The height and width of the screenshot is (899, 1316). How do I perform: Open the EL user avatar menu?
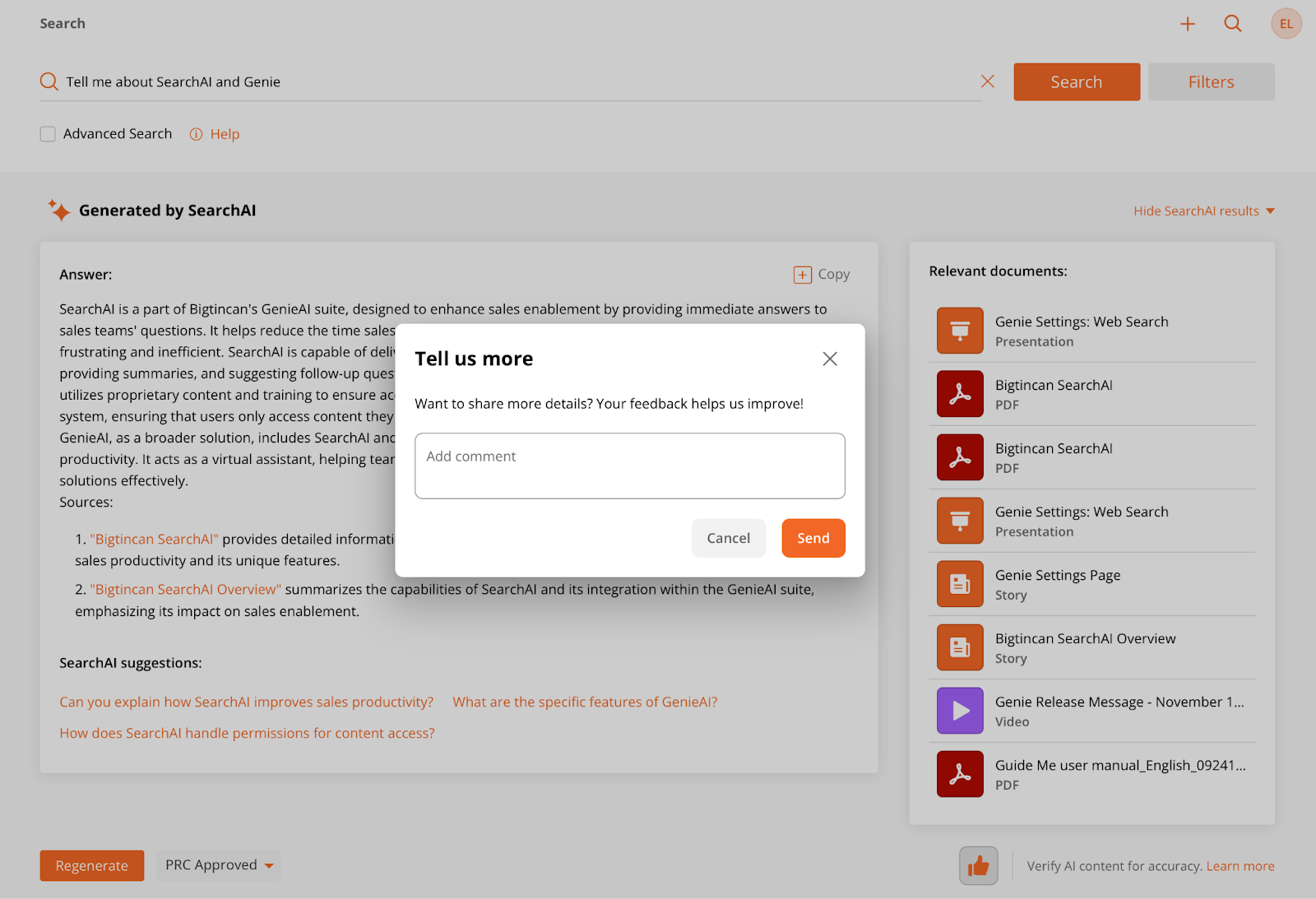pyautogui.click(x=1286, y=24)
